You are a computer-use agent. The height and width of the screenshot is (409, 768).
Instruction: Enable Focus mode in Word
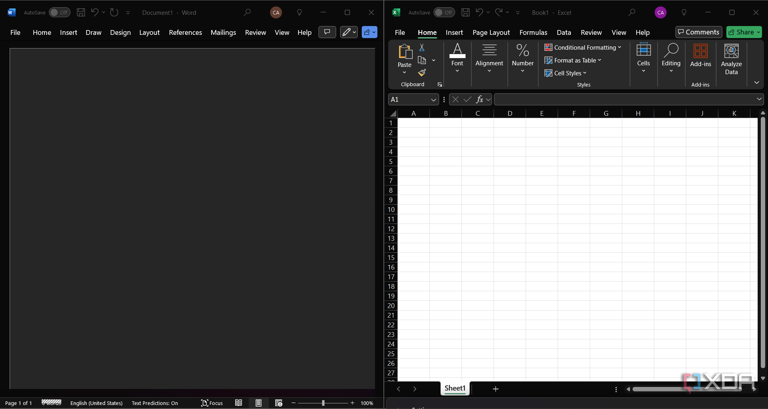212,403
